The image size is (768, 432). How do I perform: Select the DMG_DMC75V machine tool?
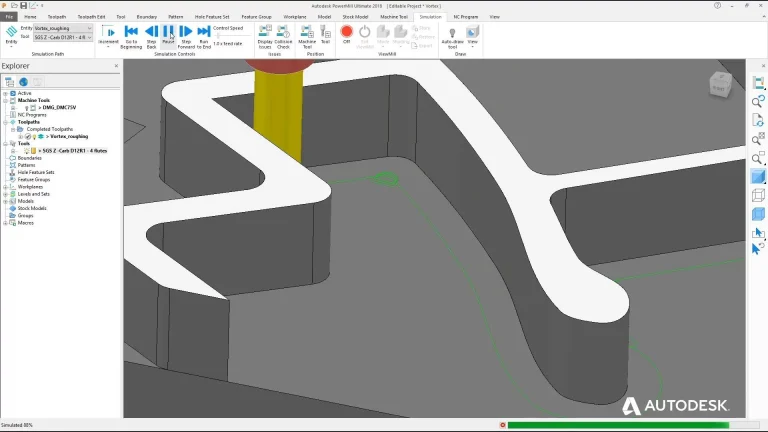click(x=59, y=108)
